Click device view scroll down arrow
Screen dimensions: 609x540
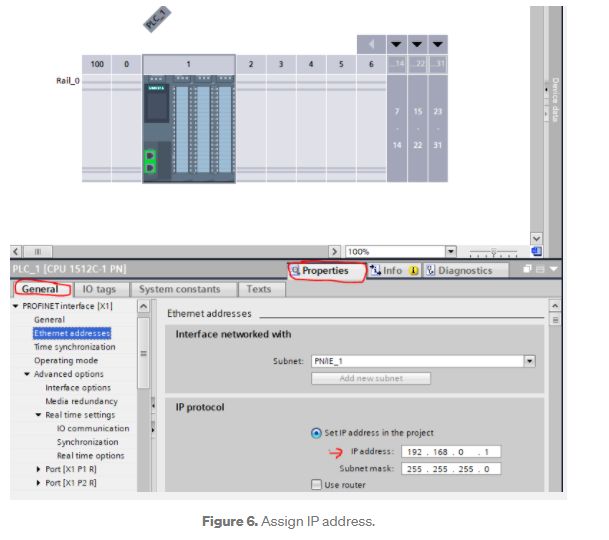click(x=536, y=239)
